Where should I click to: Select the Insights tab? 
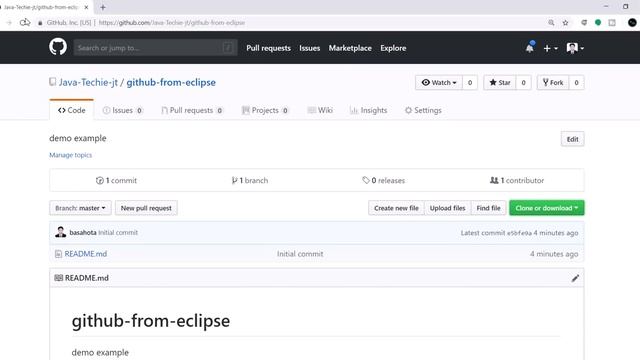(x=369, y=110)
